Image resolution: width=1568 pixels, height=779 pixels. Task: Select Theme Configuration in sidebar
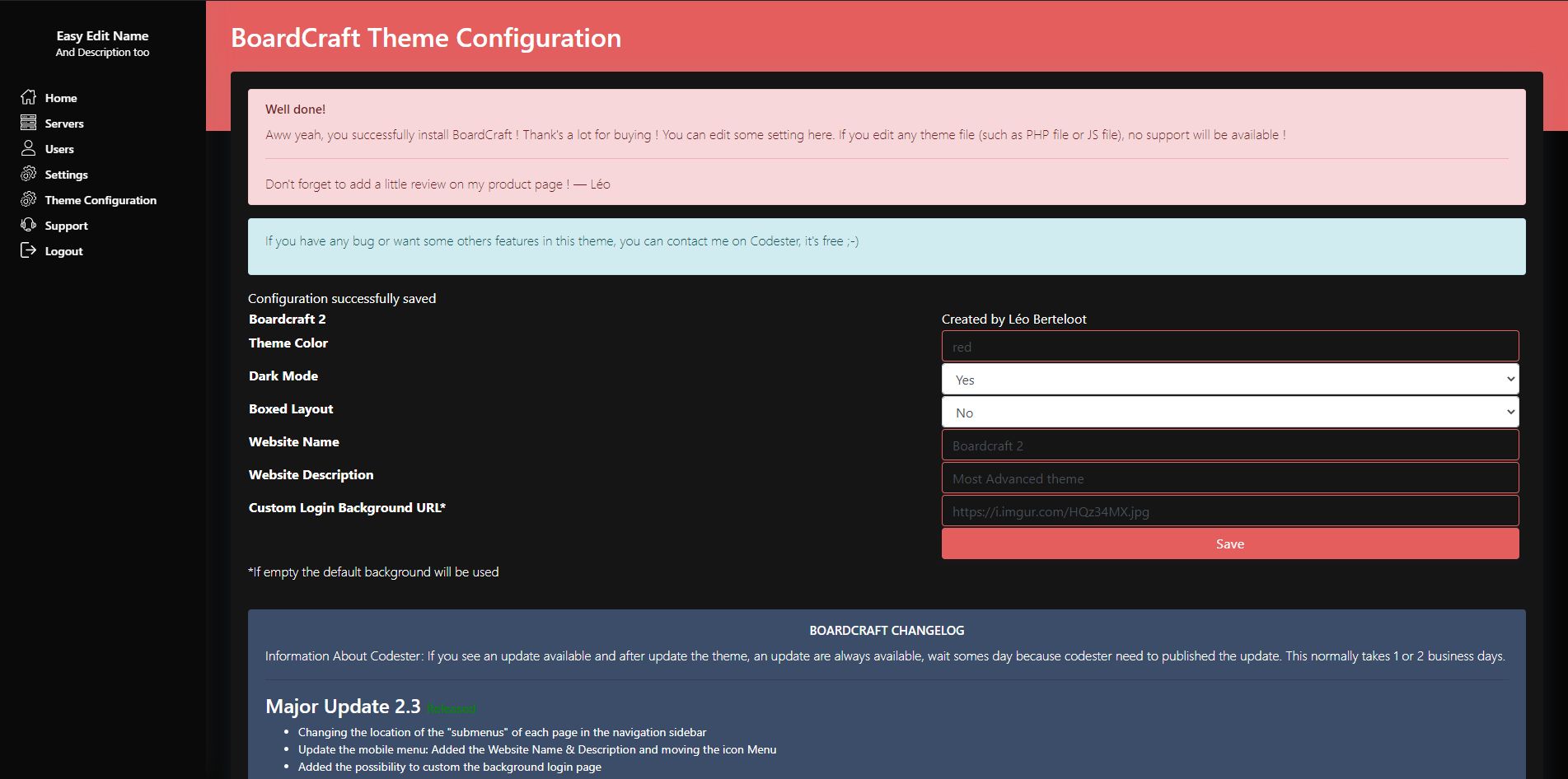tap(101, 200)
